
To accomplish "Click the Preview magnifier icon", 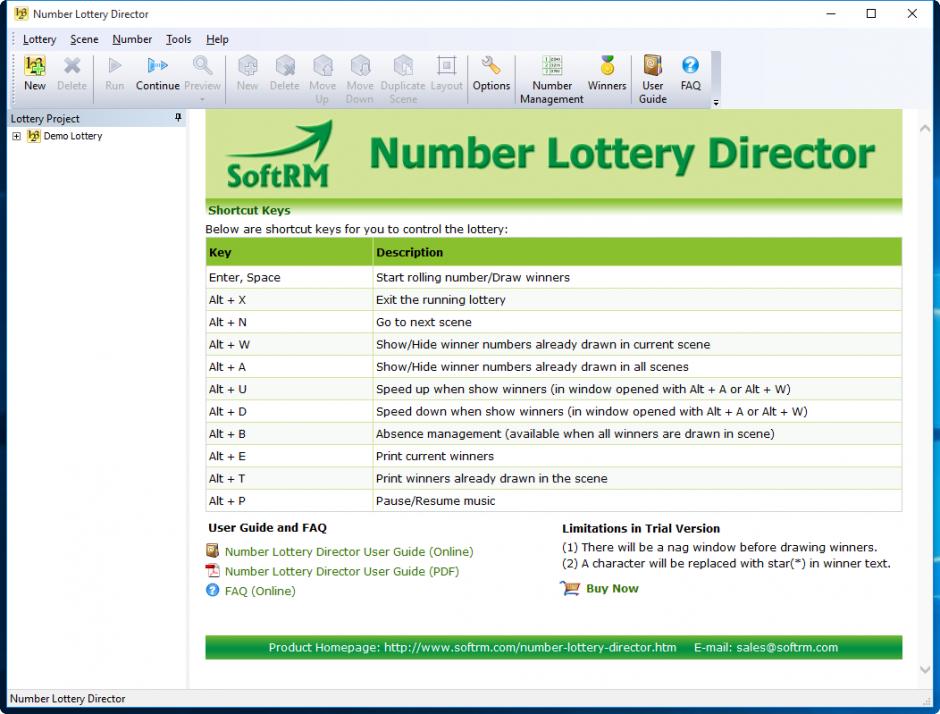I will coord(202,66).
